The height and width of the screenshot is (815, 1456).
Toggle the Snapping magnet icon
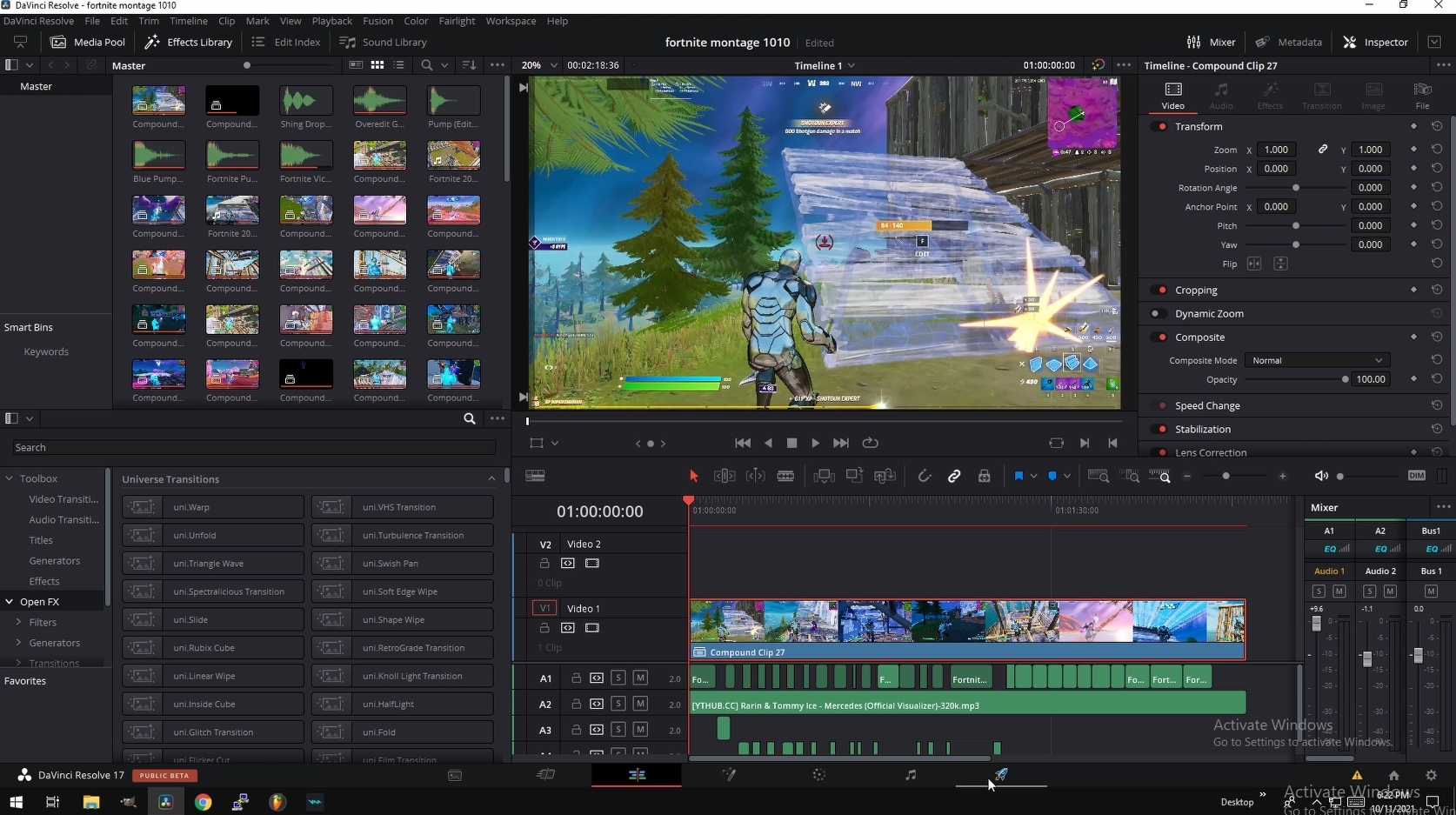[925, 476]
